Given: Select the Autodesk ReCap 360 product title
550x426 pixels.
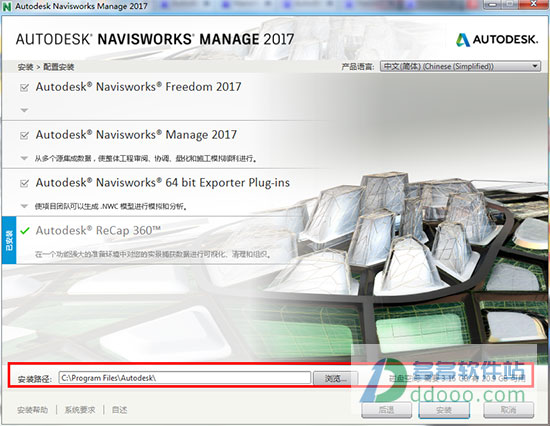Looking at the screenshot, I should pos(98,231).
